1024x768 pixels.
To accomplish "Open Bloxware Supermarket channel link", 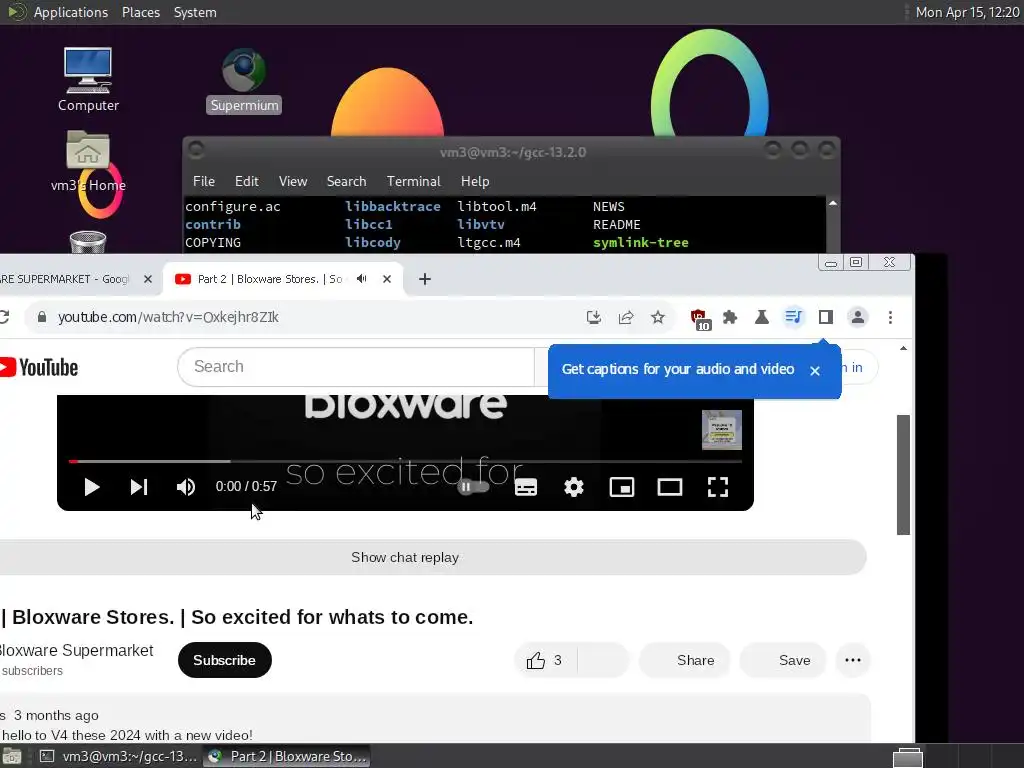I will pos(76,650).
